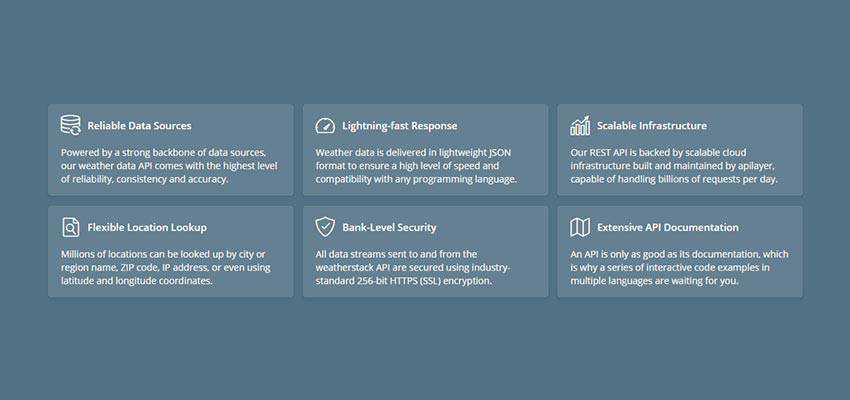Click the shield checkmark icon for Bank-Level Security
This screenshot has width=850, height=400.
[x=325, y=227]
